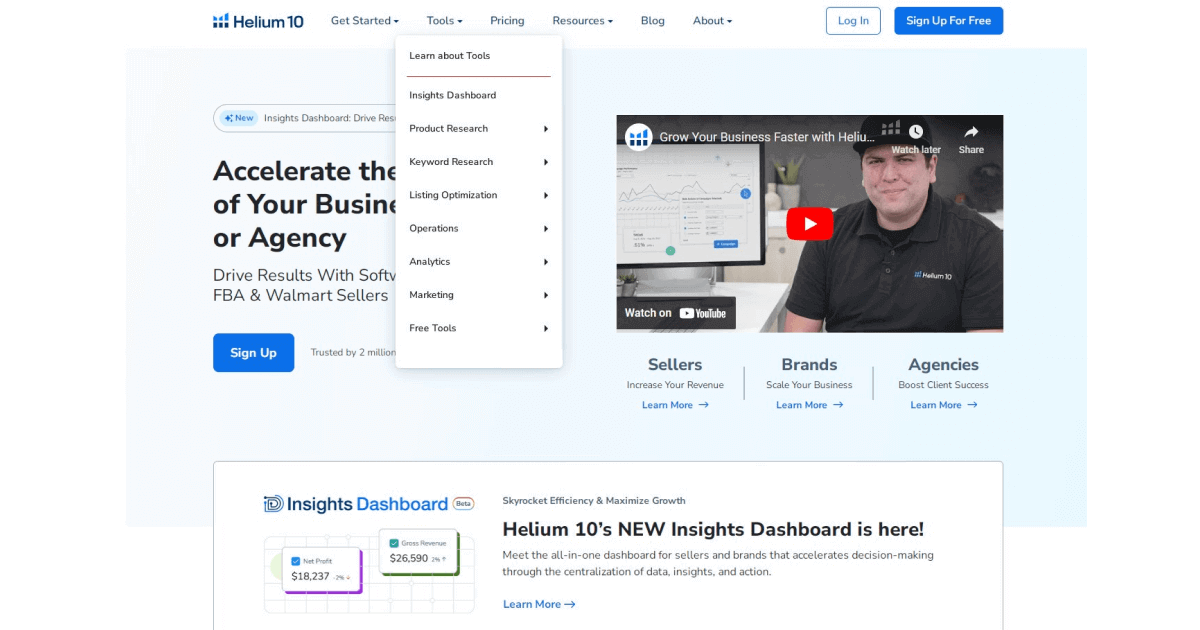The height and width of the screenshot is (630, 1200).
Task: Expand Product Research submenu
Action: click(x=479, y=128)
